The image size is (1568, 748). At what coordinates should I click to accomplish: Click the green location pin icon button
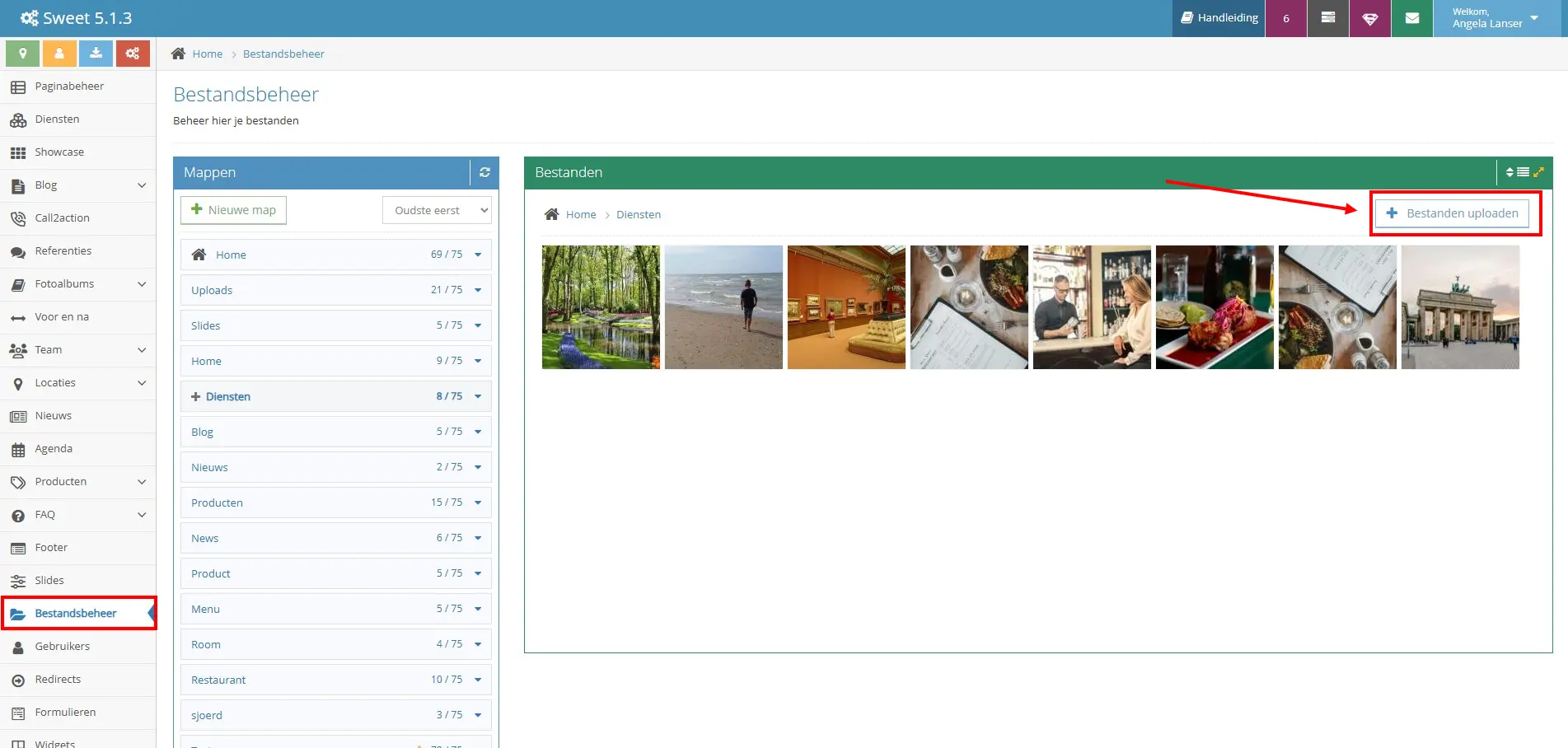tap(23, 54)
